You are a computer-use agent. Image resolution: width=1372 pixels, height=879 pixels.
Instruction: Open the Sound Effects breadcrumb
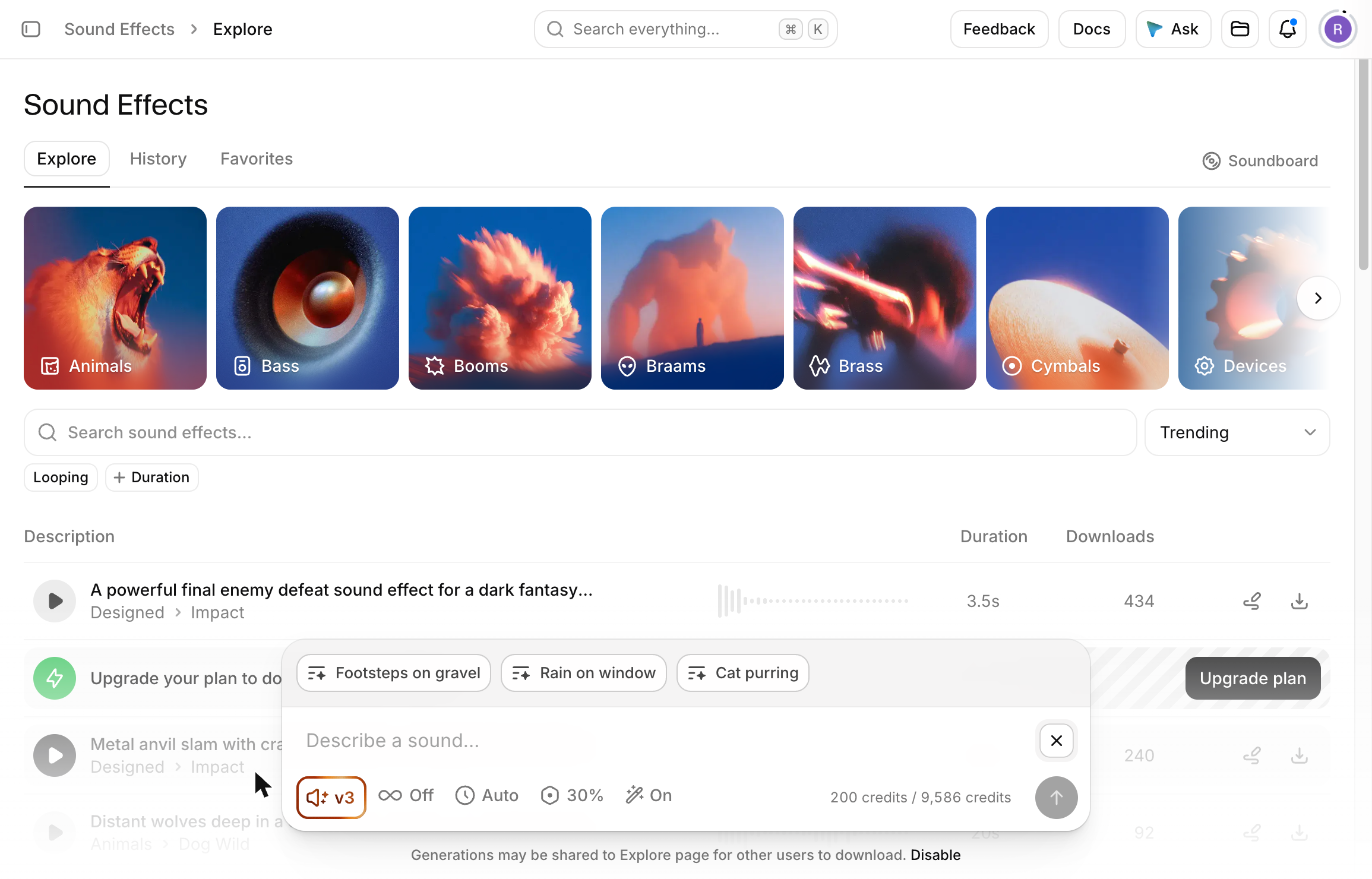click(x=119, y=29)
